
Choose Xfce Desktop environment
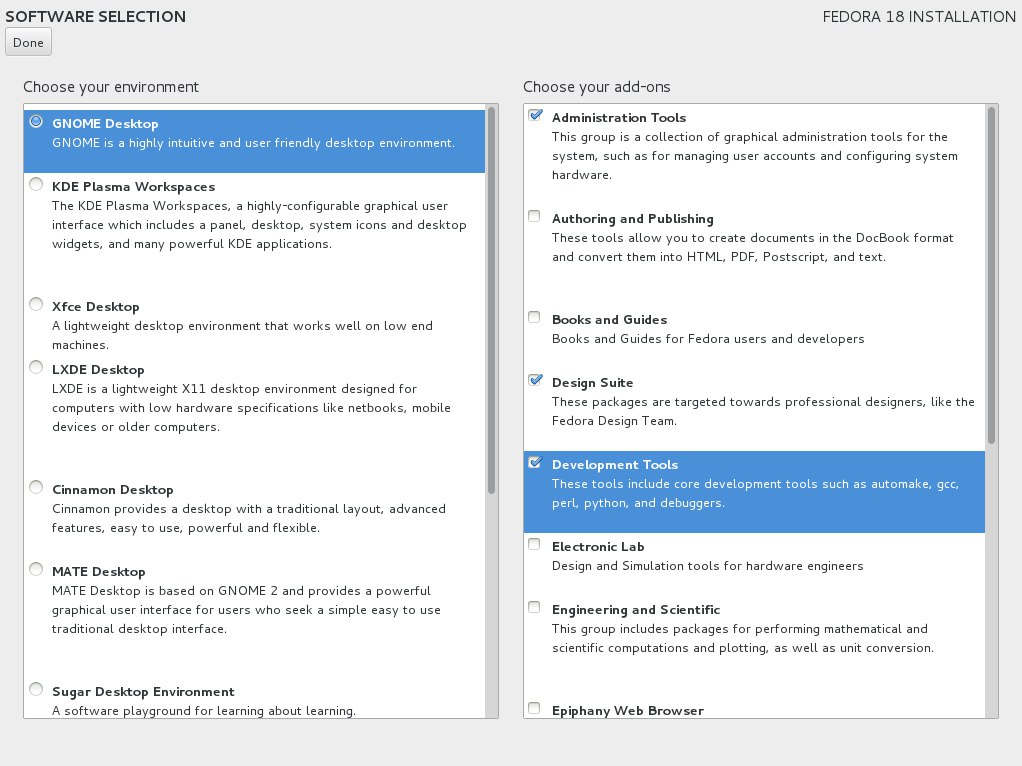point(36,304)
